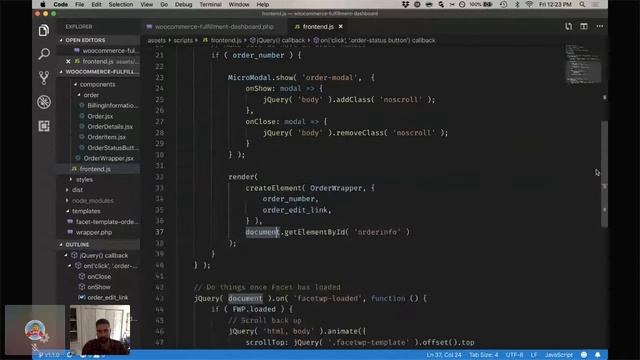Image resolution: width=640 pixels, height=360 pixels.
Task: Open the File menu
Action: [80, 4]
